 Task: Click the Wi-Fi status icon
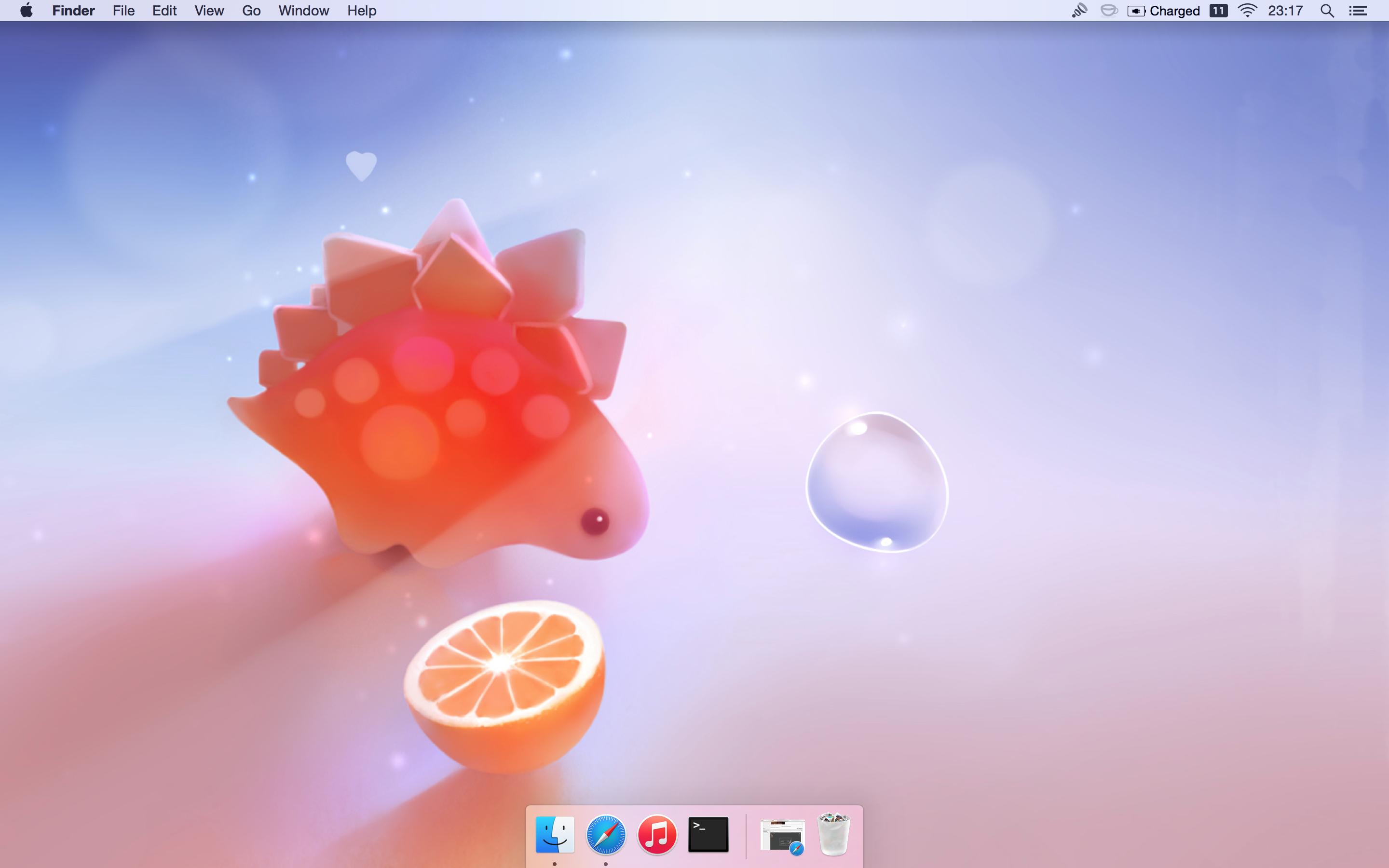[x=1247, y=11]
